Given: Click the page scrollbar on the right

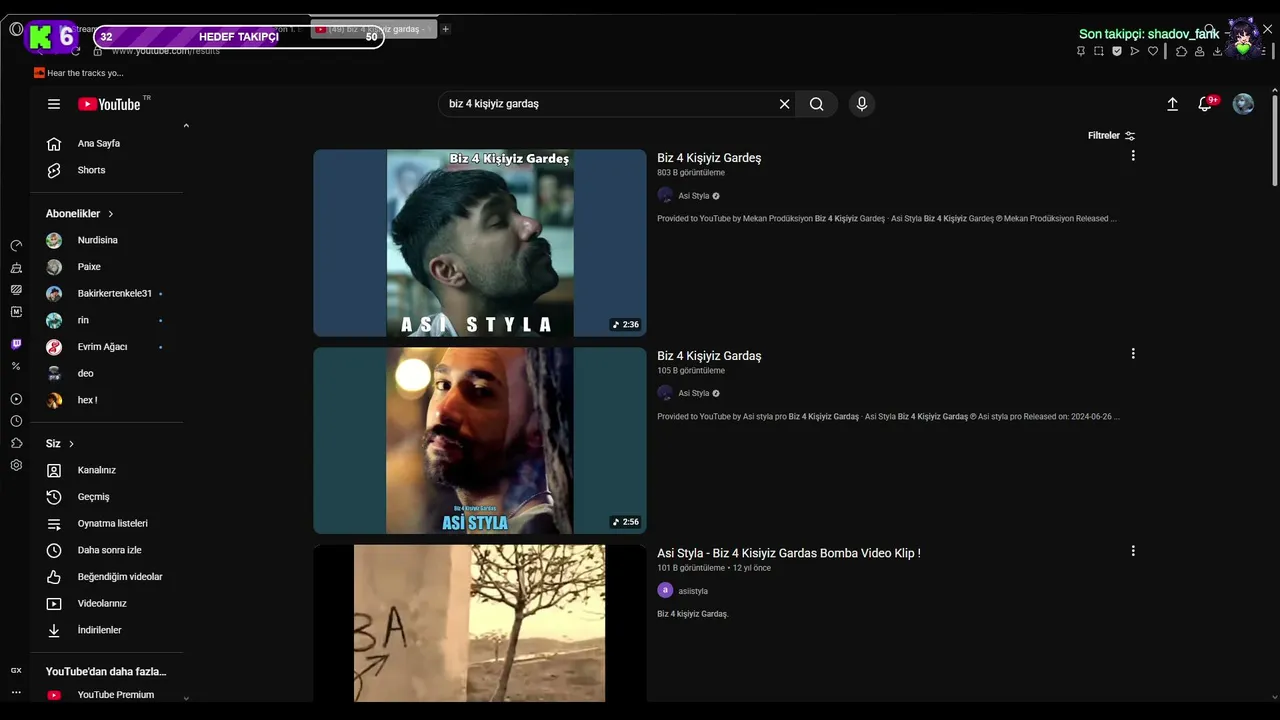Looking at the screenshot, I should (1275, 140).
